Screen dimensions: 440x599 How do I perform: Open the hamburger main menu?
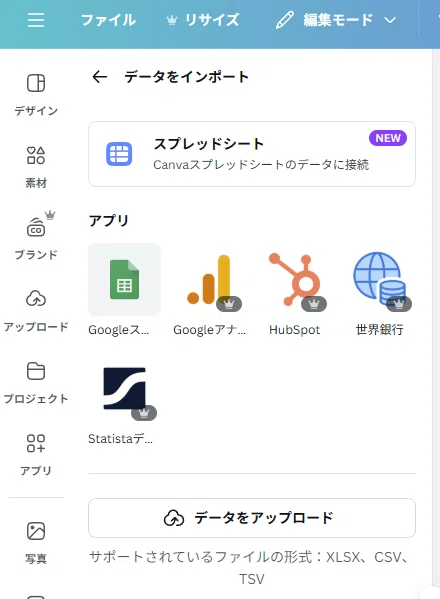36,20
